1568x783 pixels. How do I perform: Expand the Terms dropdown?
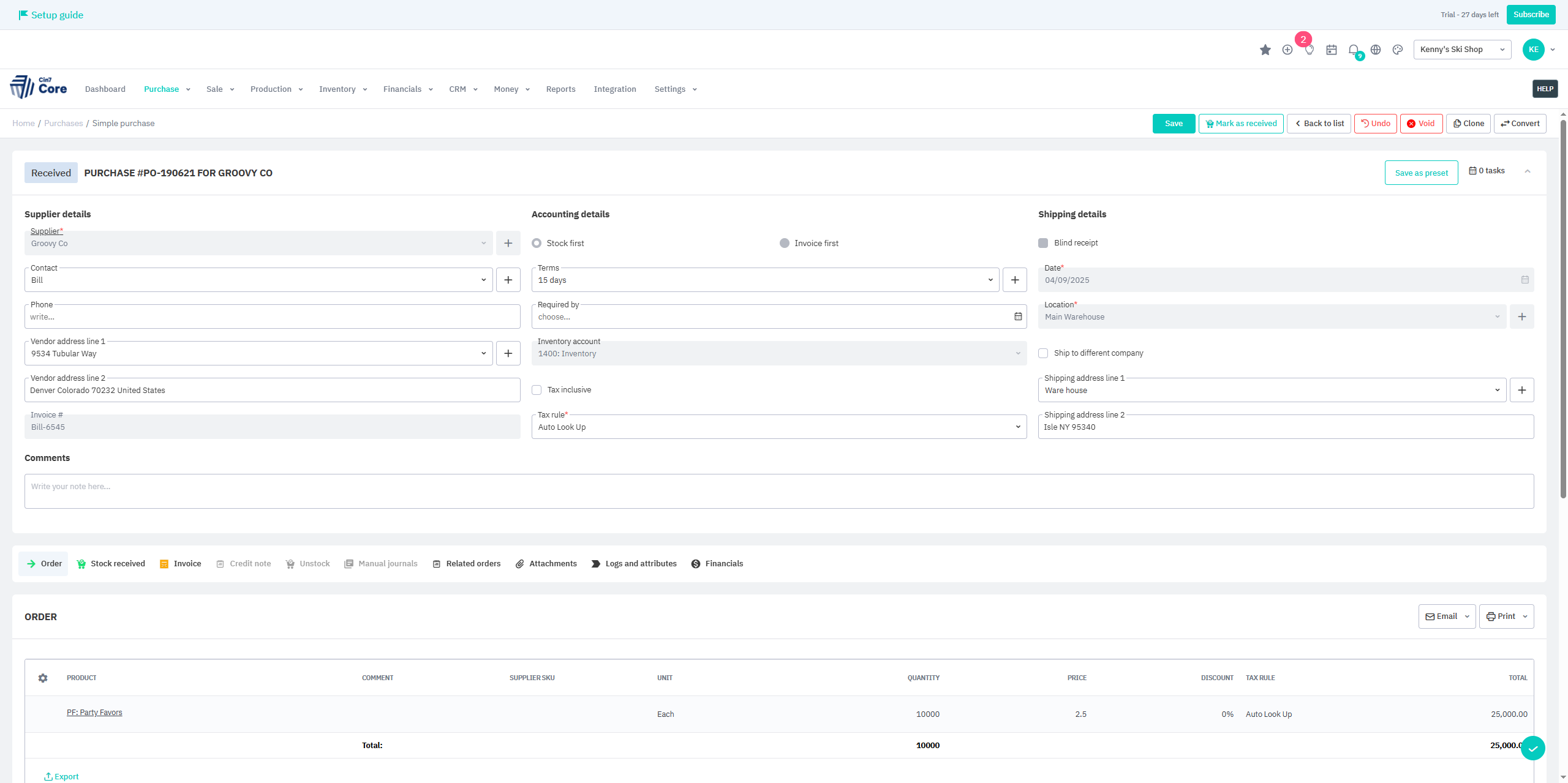coord(990,280)
